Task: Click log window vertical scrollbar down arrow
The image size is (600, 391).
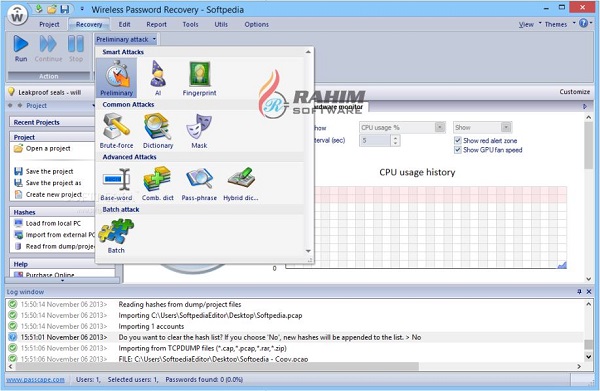Action: [589, 357]
